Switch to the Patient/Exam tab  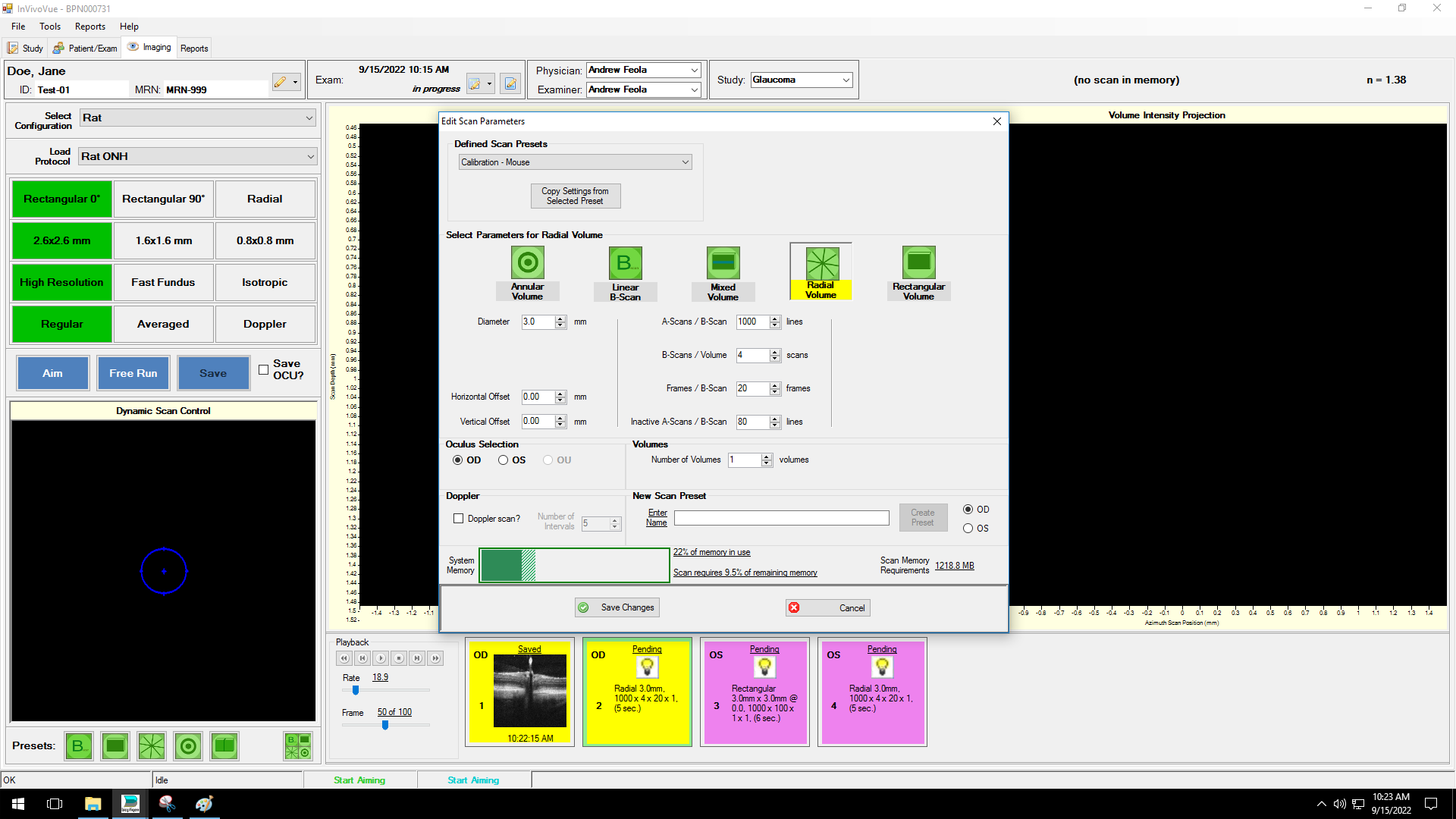pyautogui.click(x=85, y=49)
